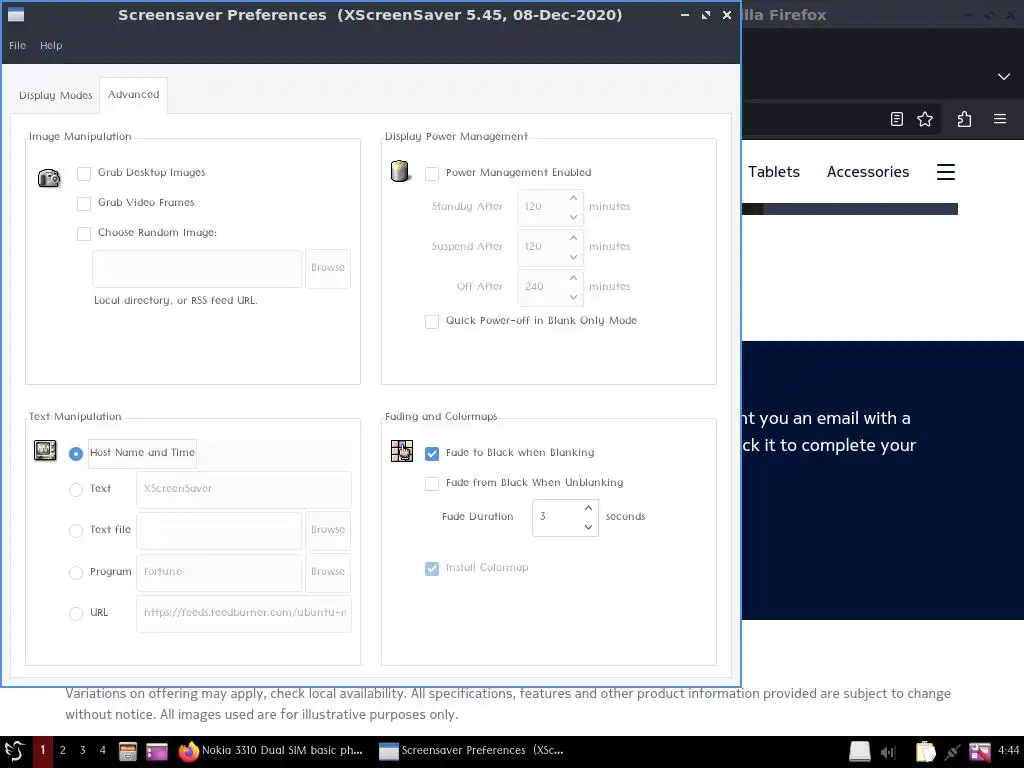Enable Power Management Enabled checkbox

click(x=432, y=173)
